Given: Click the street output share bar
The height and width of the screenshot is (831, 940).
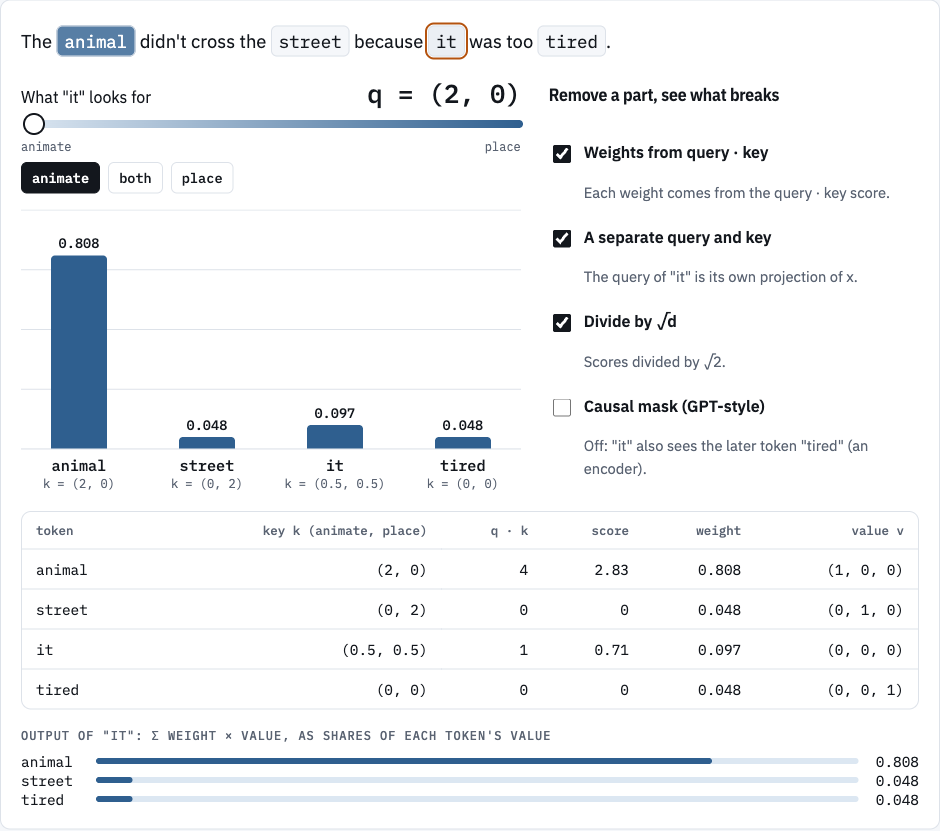Looking at the screenshot, I should pos(477,780).
